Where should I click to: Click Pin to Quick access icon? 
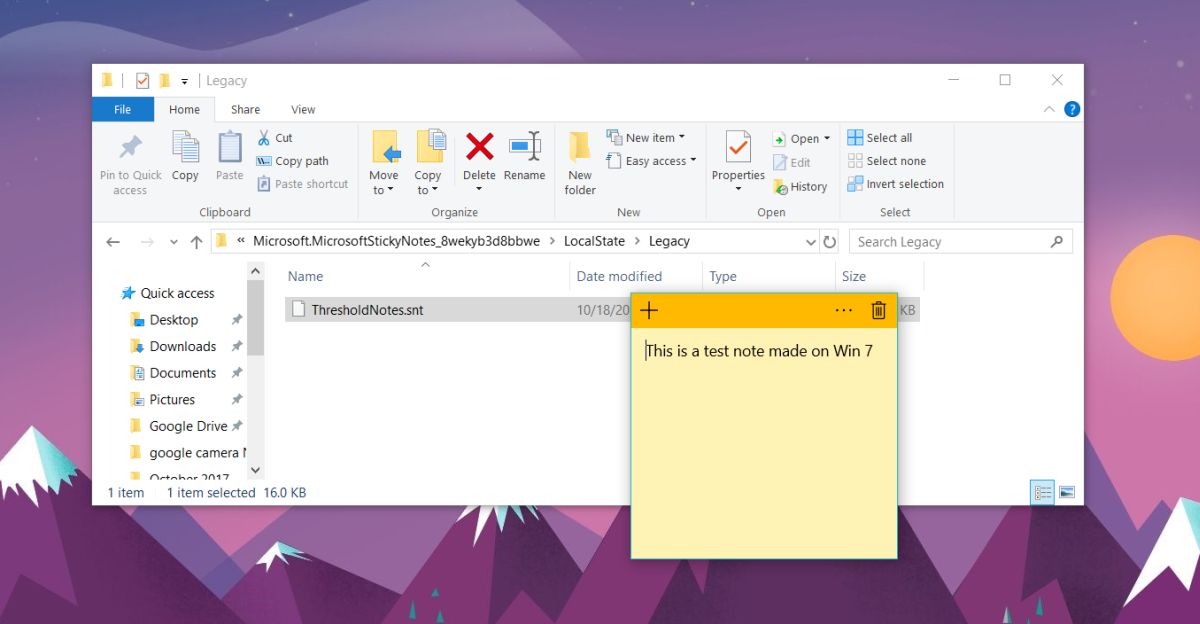(131, 148)
